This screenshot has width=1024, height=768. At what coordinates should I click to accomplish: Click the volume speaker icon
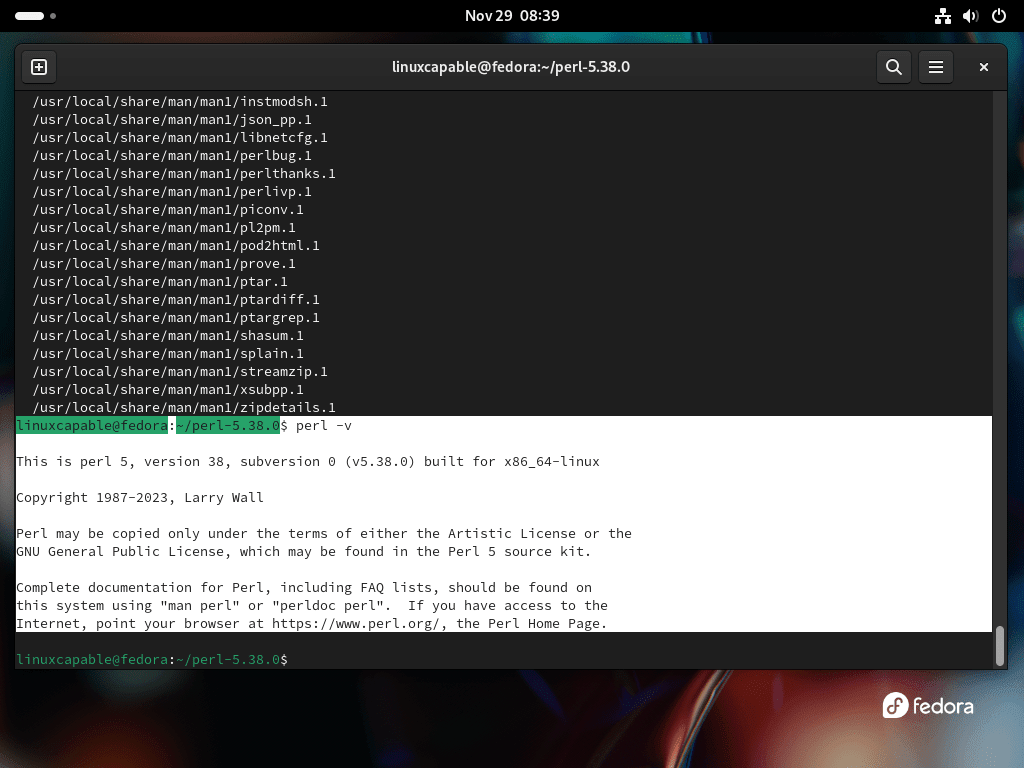coord(970,16)
